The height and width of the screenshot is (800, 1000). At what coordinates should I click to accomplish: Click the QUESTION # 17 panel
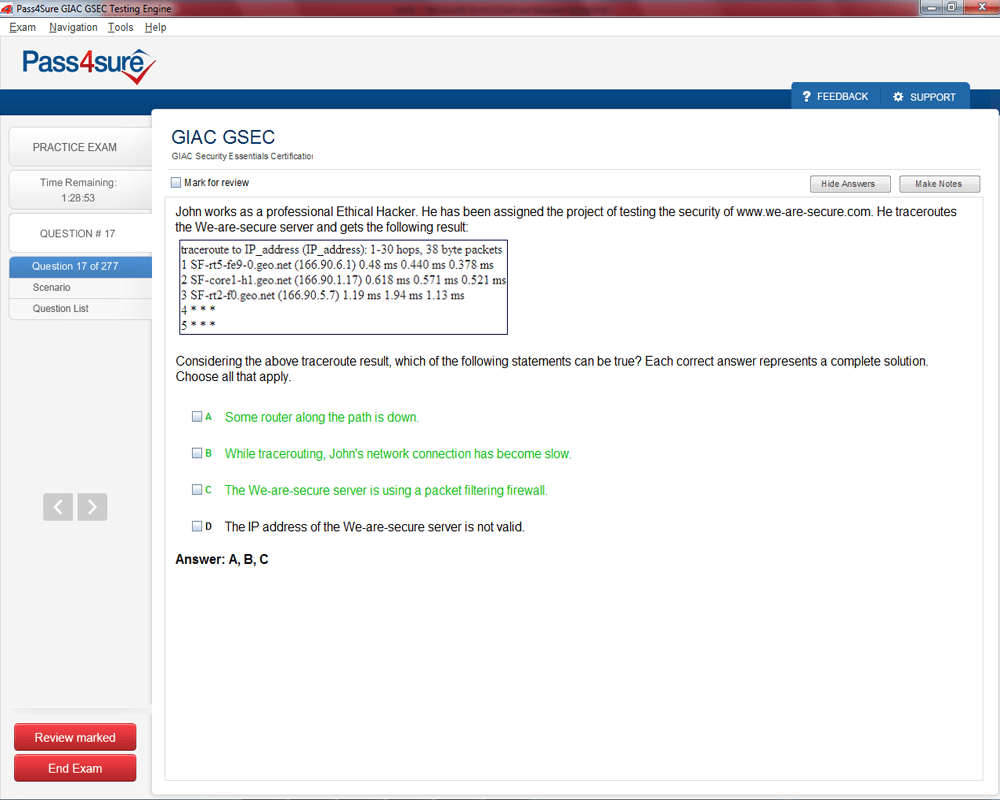[x=80, y=233]
